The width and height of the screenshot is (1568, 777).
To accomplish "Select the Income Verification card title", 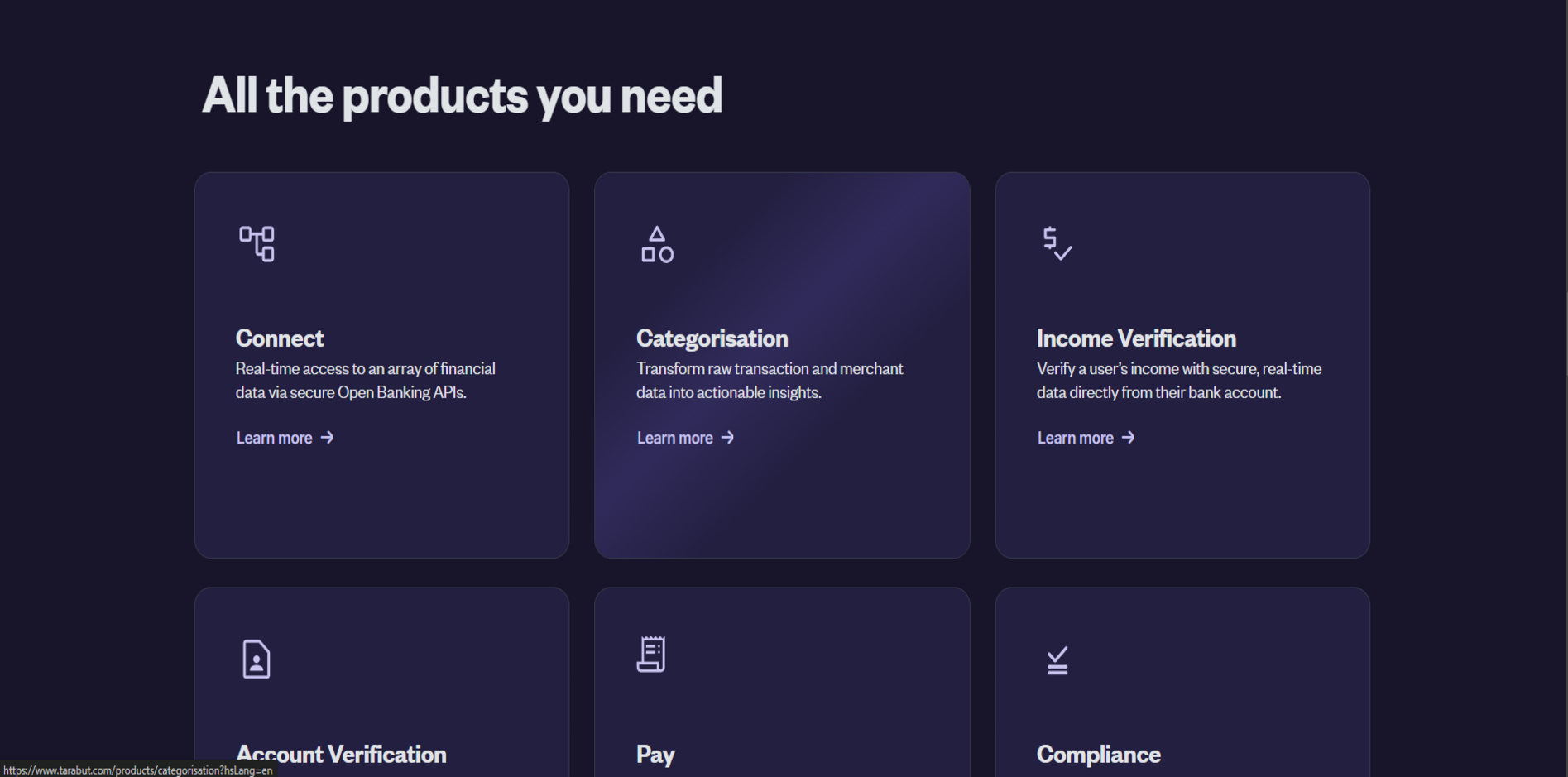I will pos(1136,338).
